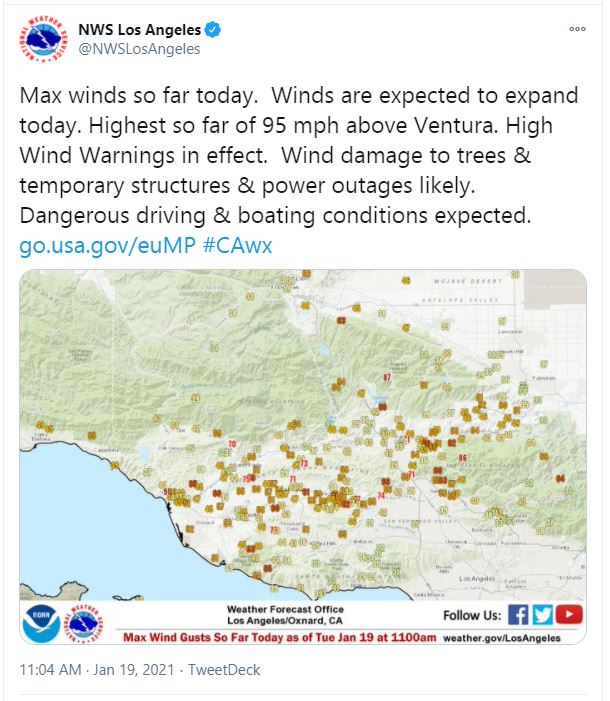Click the 11:04 AM · Jan 19, 2021 timestamp
This screenshot has width=610, height=701.
tap(97, 670)
